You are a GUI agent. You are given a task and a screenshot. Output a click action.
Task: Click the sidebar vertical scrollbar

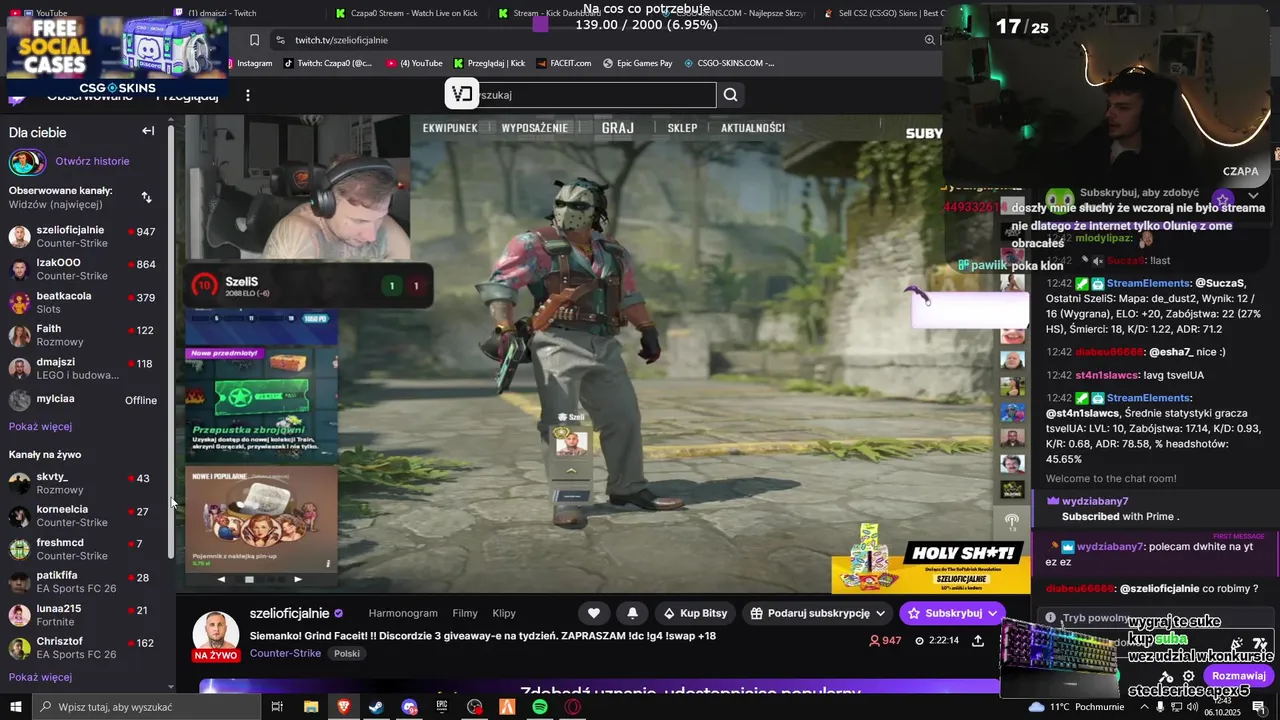pyautogui.click(x=171, y=340)
